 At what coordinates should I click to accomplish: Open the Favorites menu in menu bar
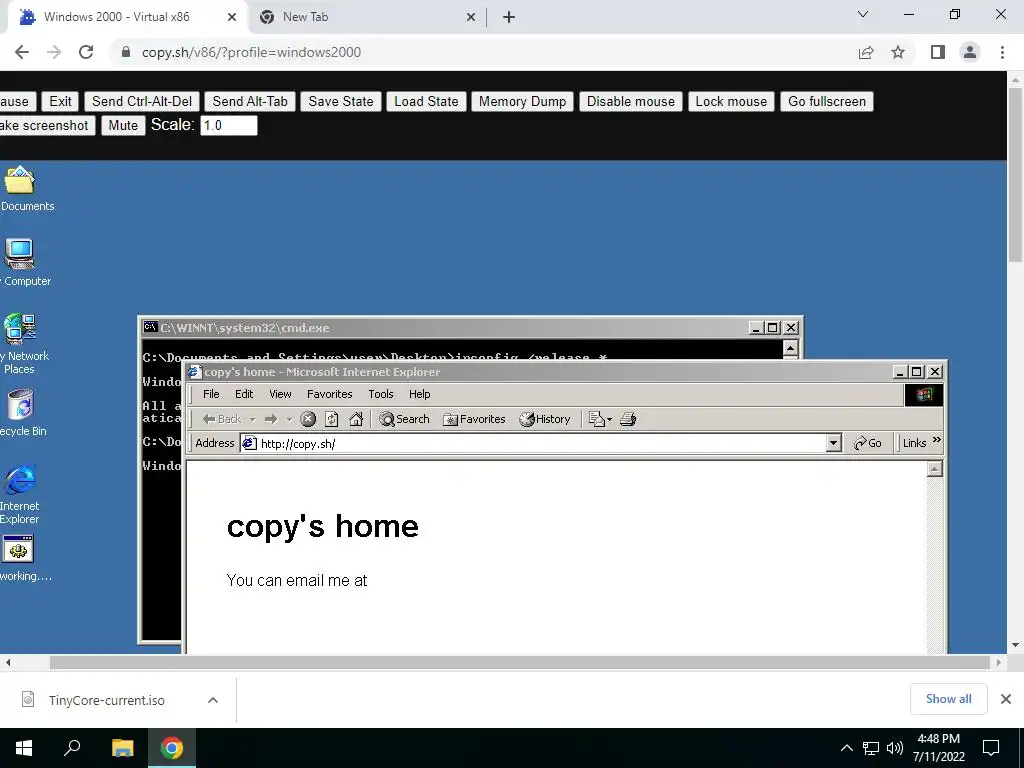click(x=329, y=394)
